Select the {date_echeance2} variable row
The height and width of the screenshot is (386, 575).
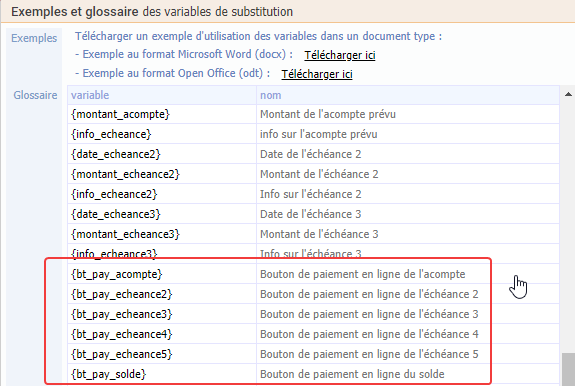point(314,154)
